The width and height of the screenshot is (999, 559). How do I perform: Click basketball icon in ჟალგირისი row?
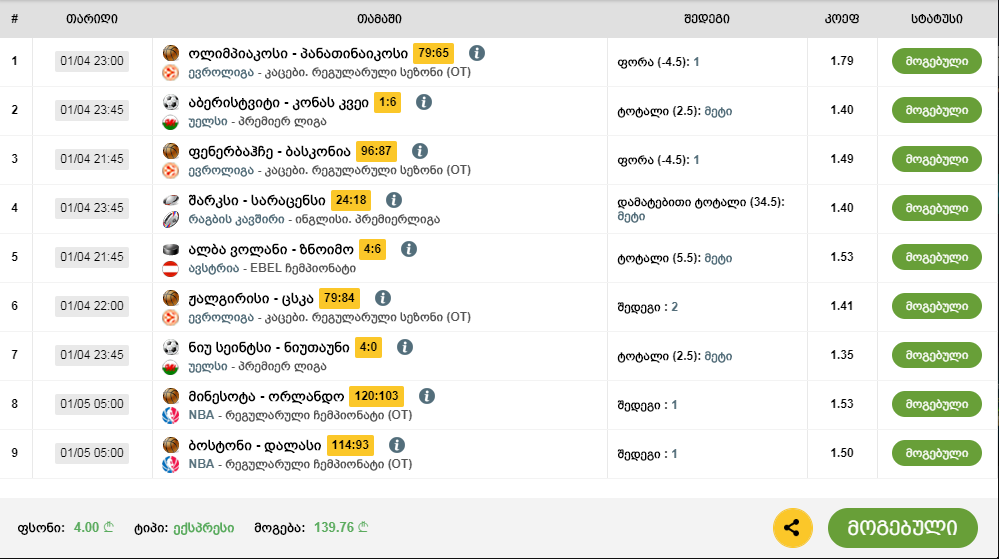[x=171, y=298]
